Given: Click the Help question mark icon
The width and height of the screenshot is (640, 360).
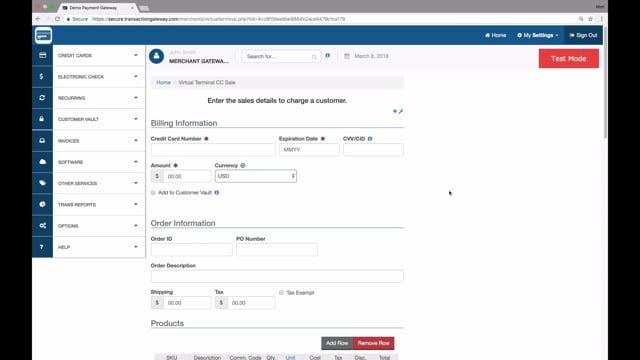Looking at the screenshot, I should click(x=42, y=247).
